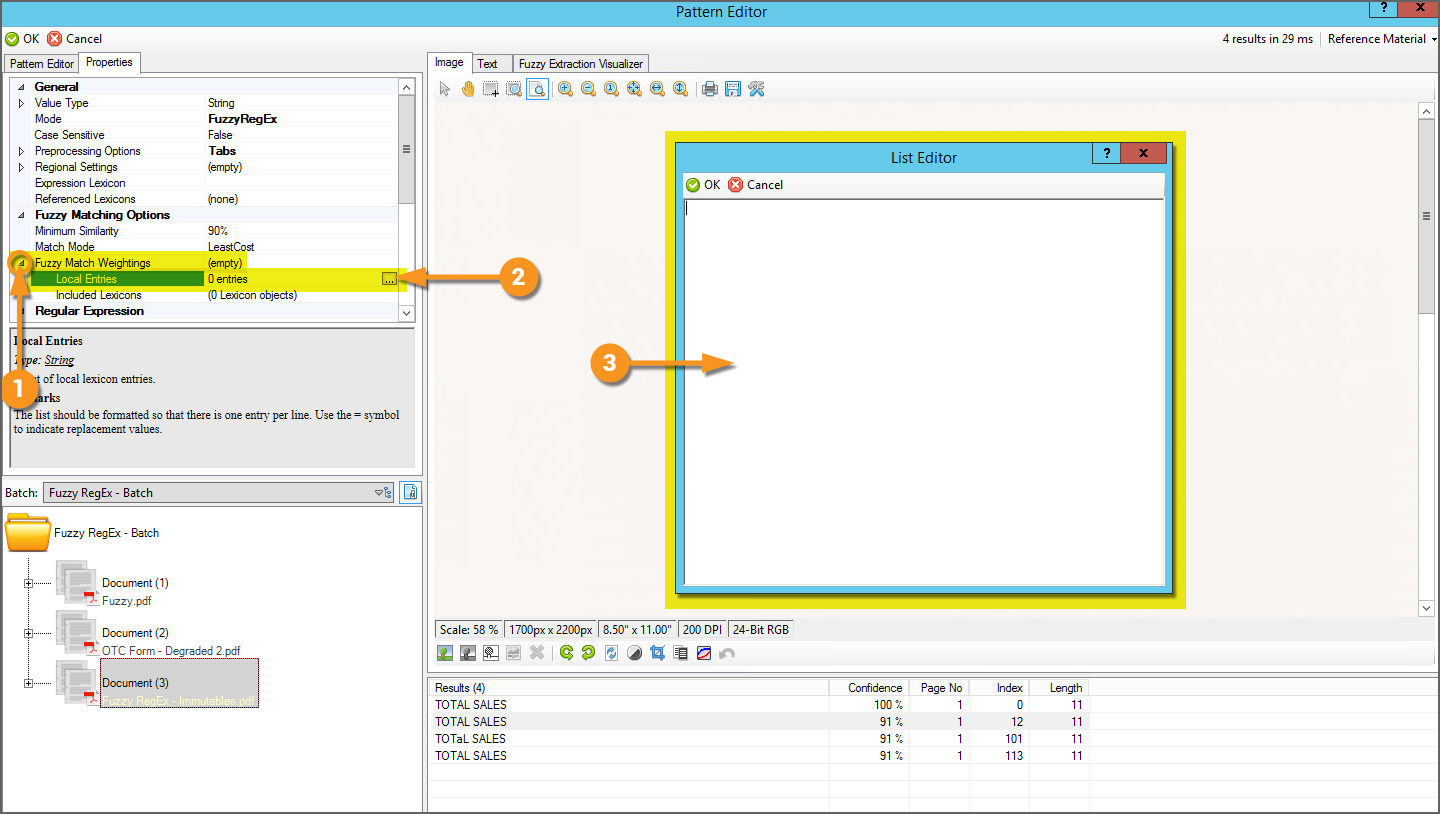The height and width of the screenshot is (814, 1440).
Task: Activate the page magnifier tool
Action: [x=537, y=89]
